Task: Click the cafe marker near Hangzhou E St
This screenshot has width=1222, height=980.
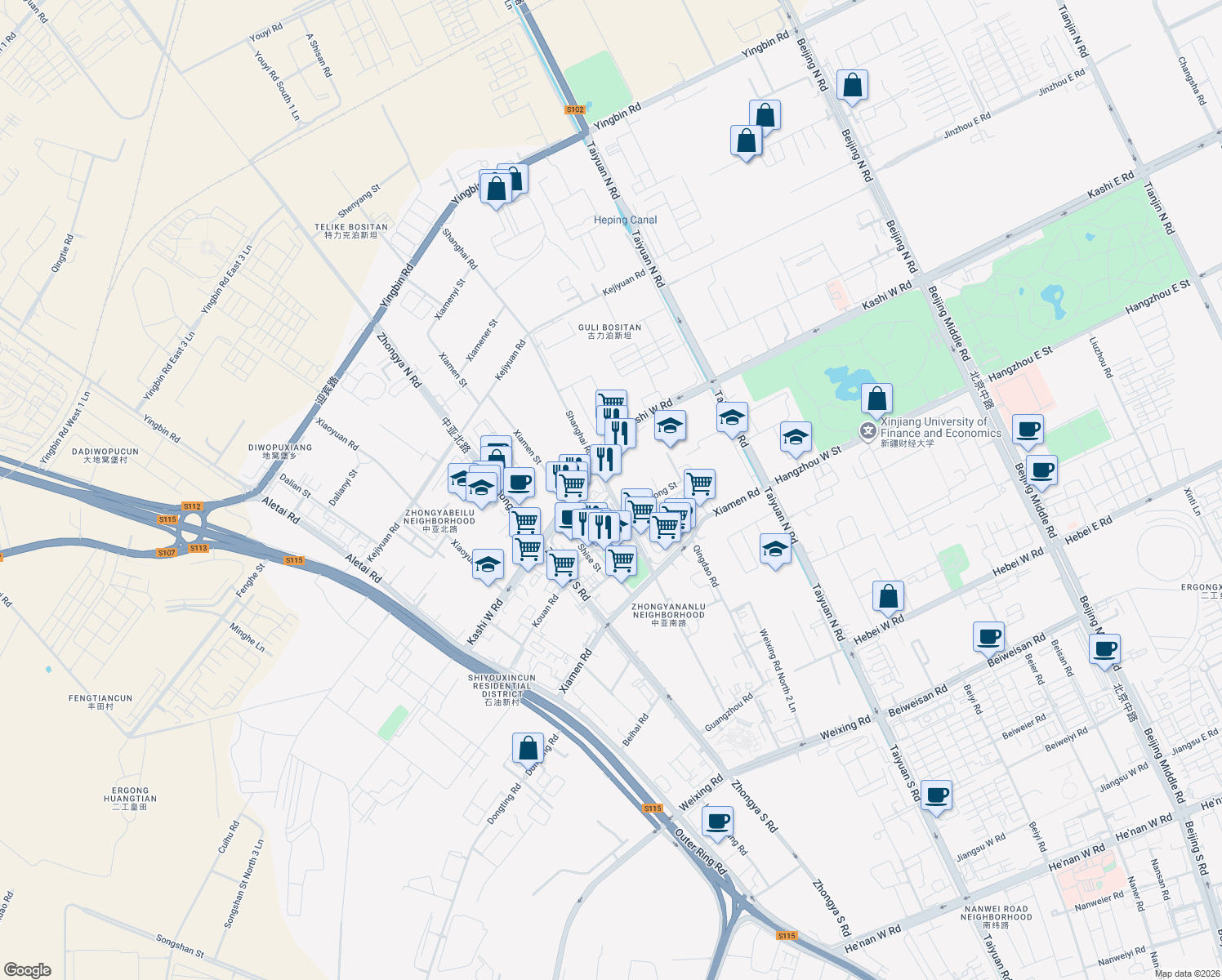Action: click(1028, 431)
